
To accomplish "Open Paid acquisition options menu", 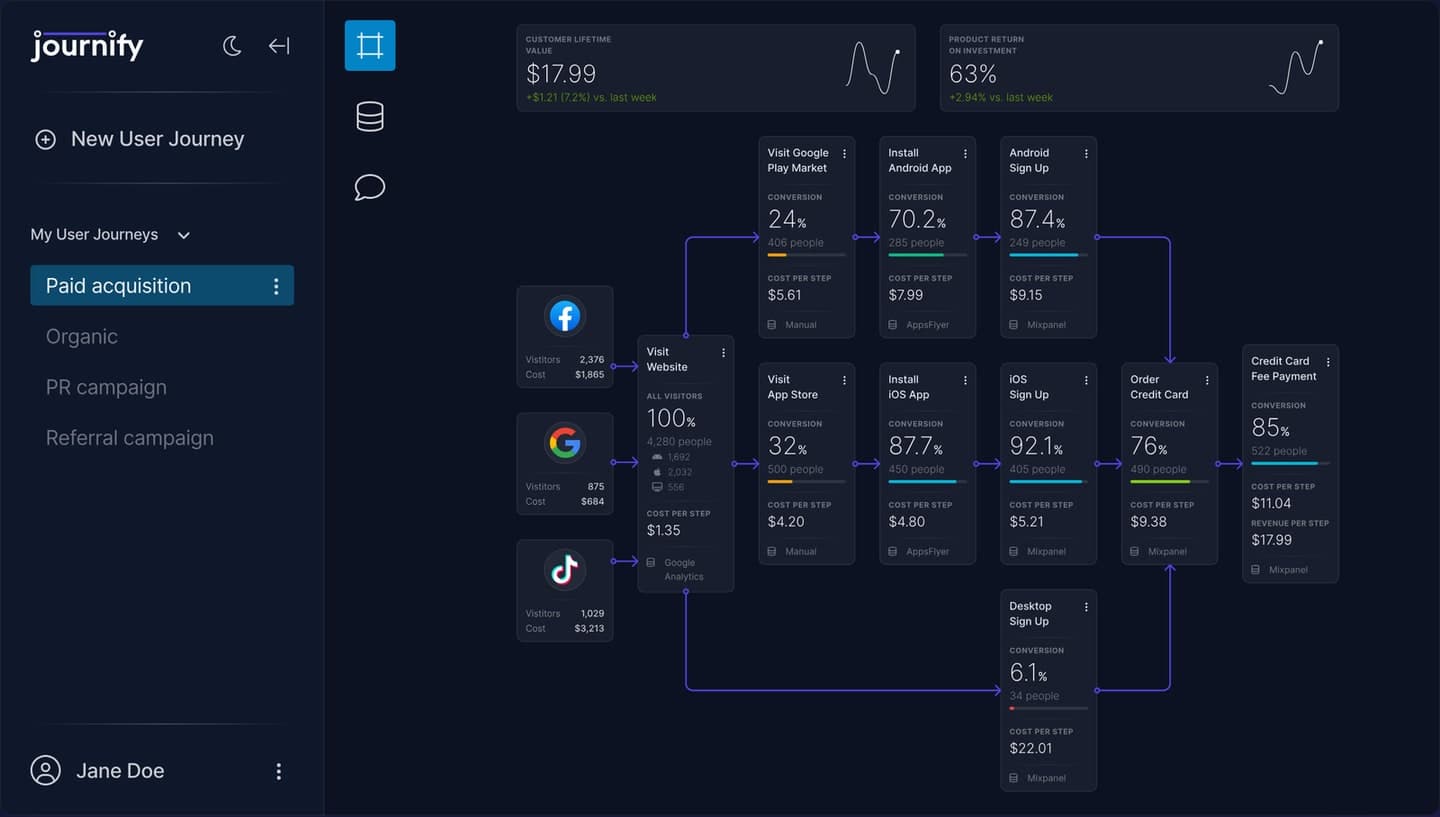I will 276,286.
